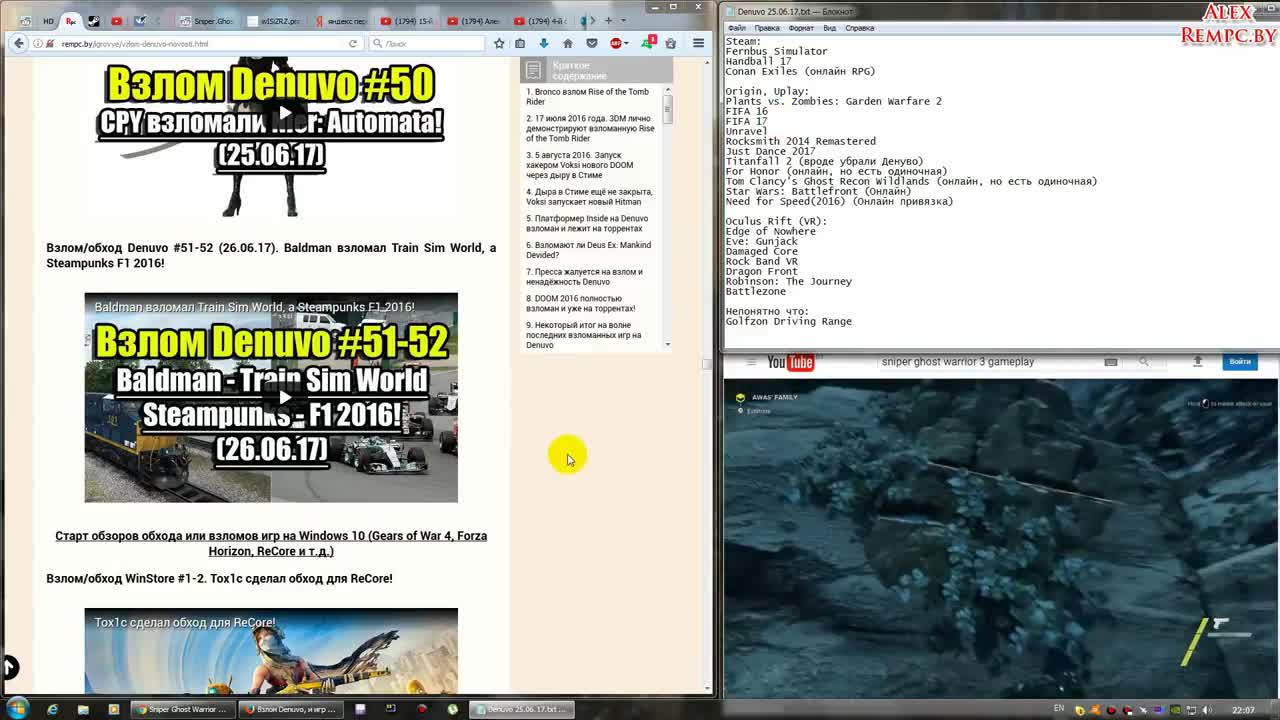Toggle summary contents panel icon

[533, 70]
